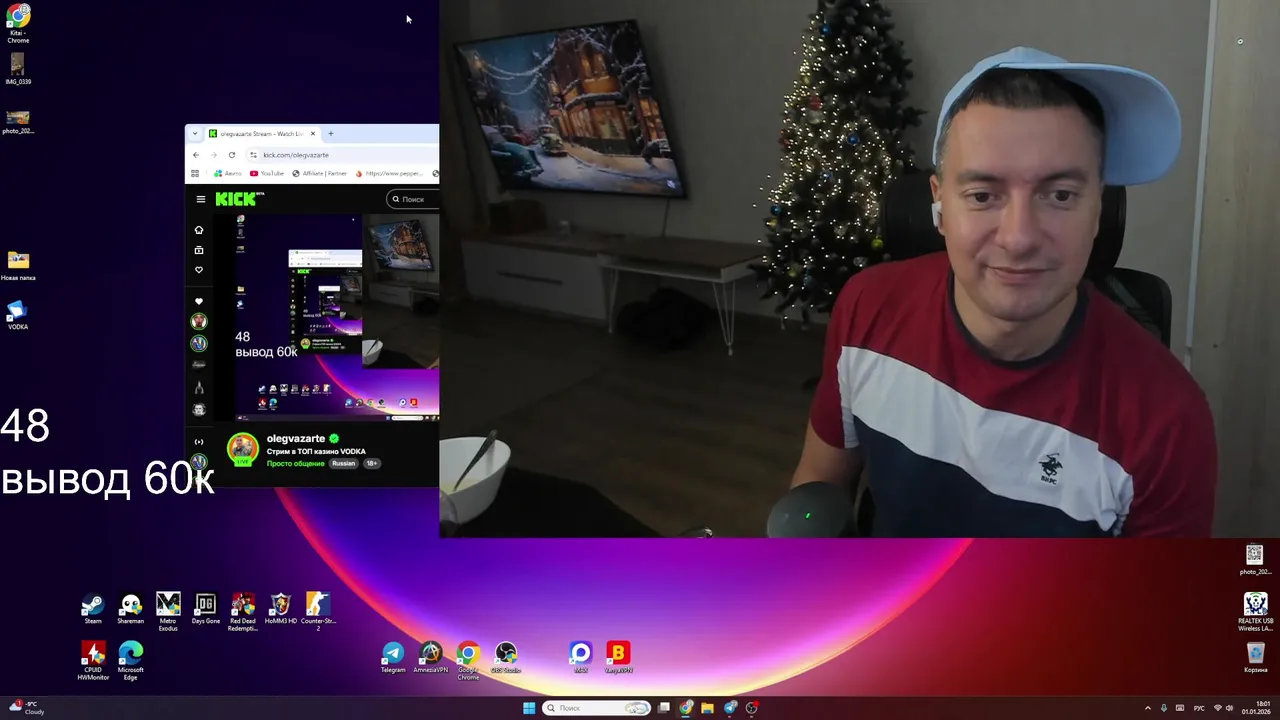Select REALTEK USB Wireless LAN desktop icon
The image size is (1280, 720).
click(x=1256, y=611)
